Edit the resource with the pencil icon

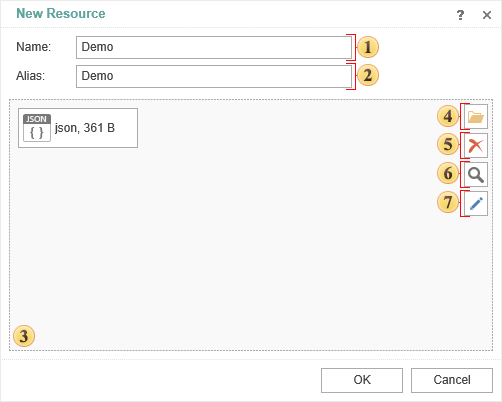tap(476, 204)
